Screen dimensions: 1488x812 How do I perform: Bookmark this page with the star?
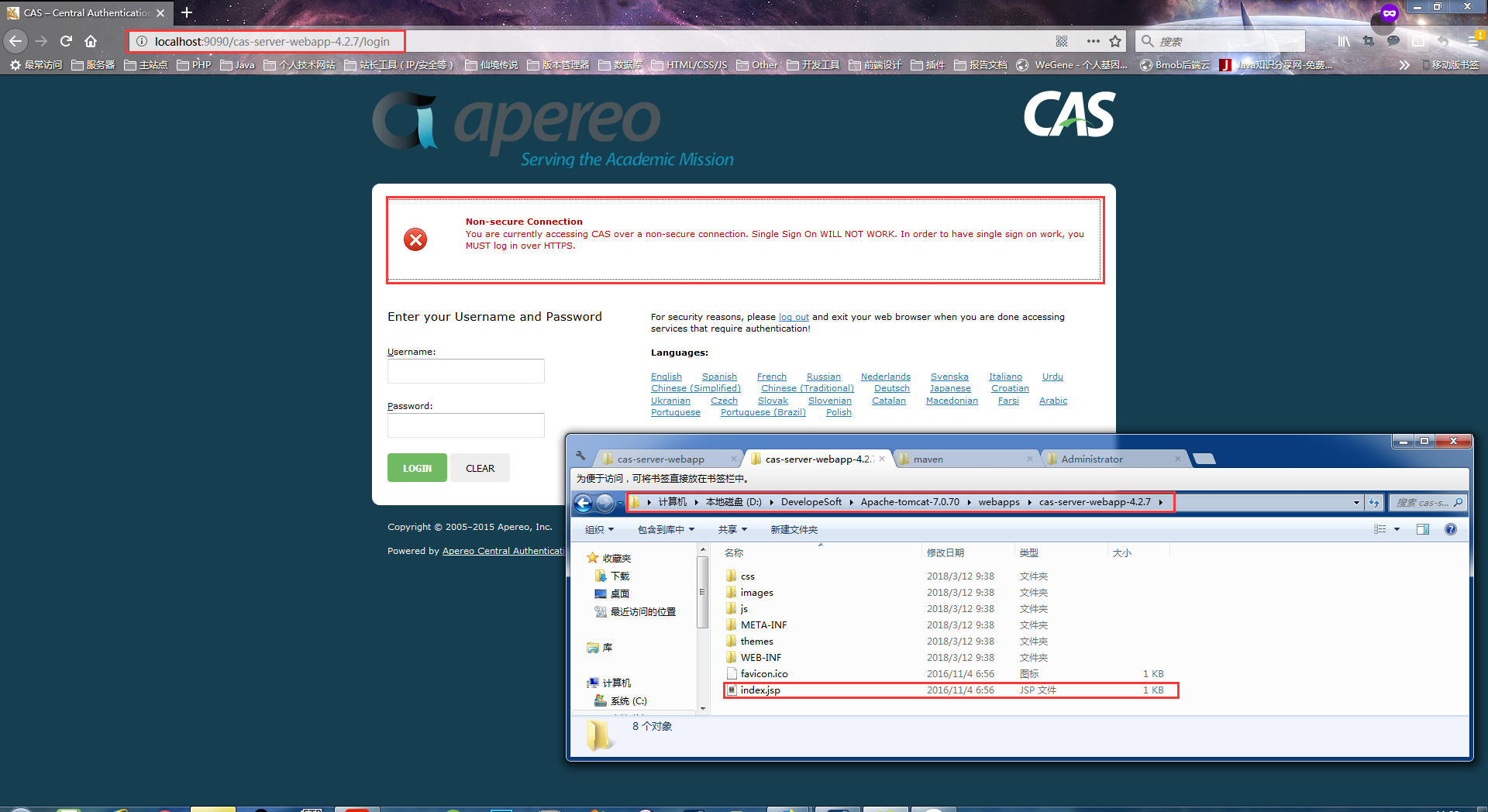(1115, 41)
